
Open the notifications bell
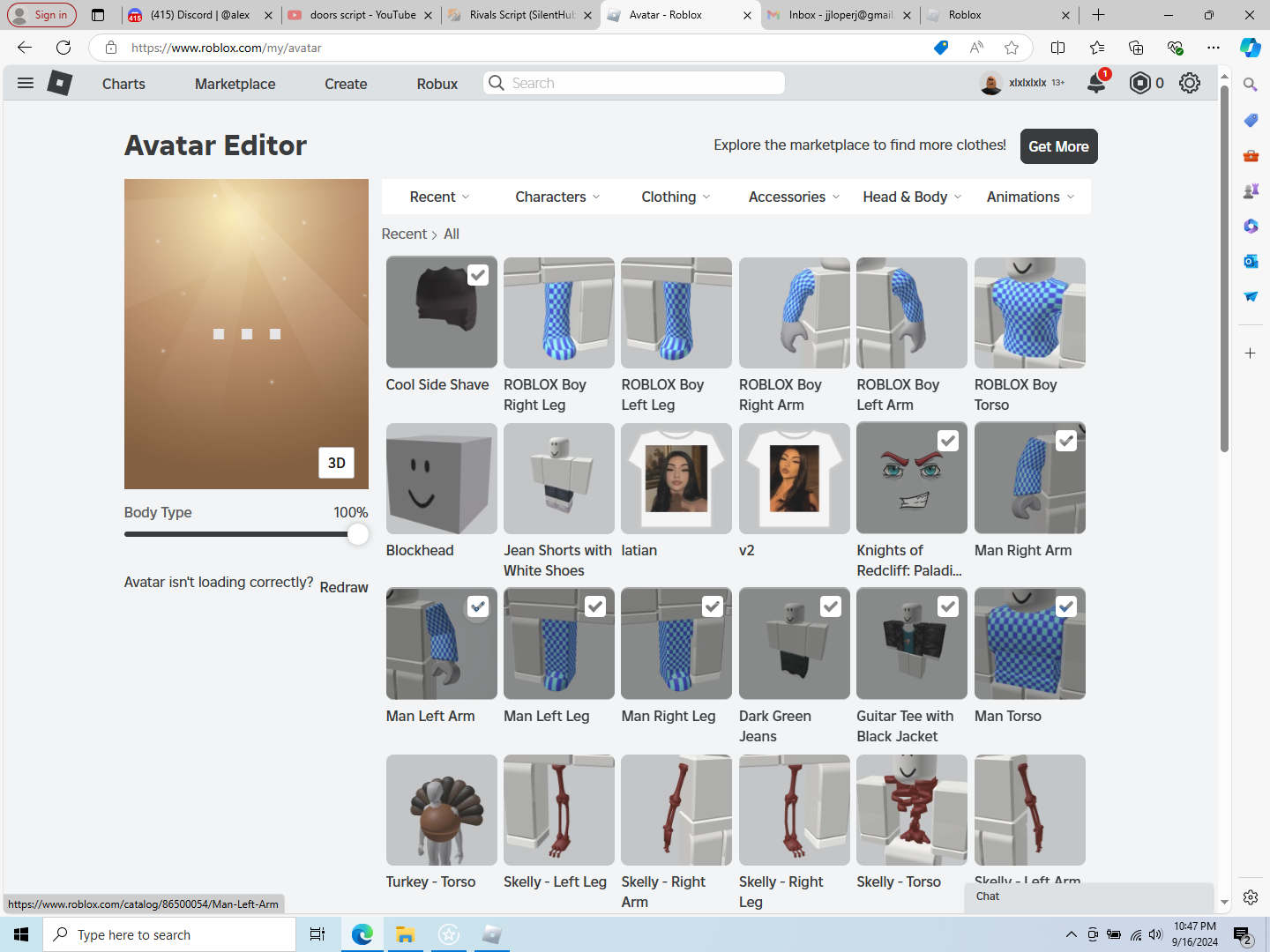pos(1096,83)
